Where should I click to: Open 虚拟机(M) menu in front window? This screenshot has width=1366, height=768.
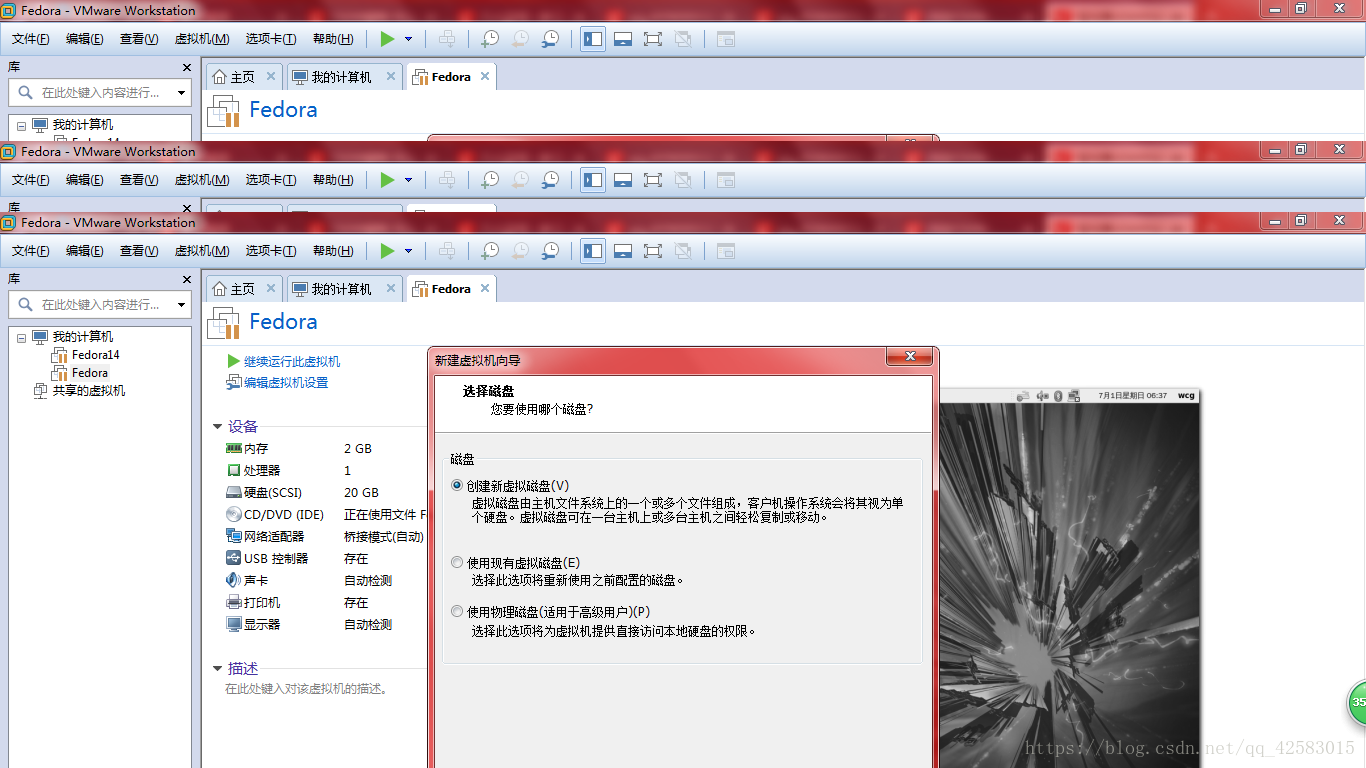[202, 251]
